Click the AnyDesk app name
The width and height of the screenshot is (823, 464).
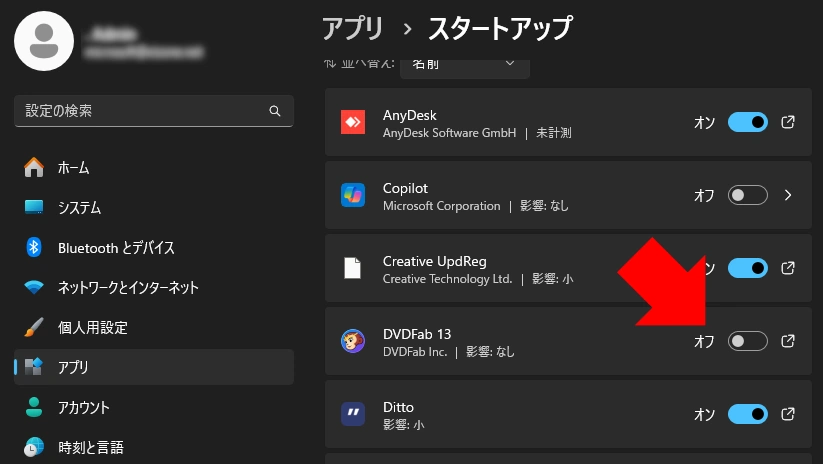tap(409, 115)
